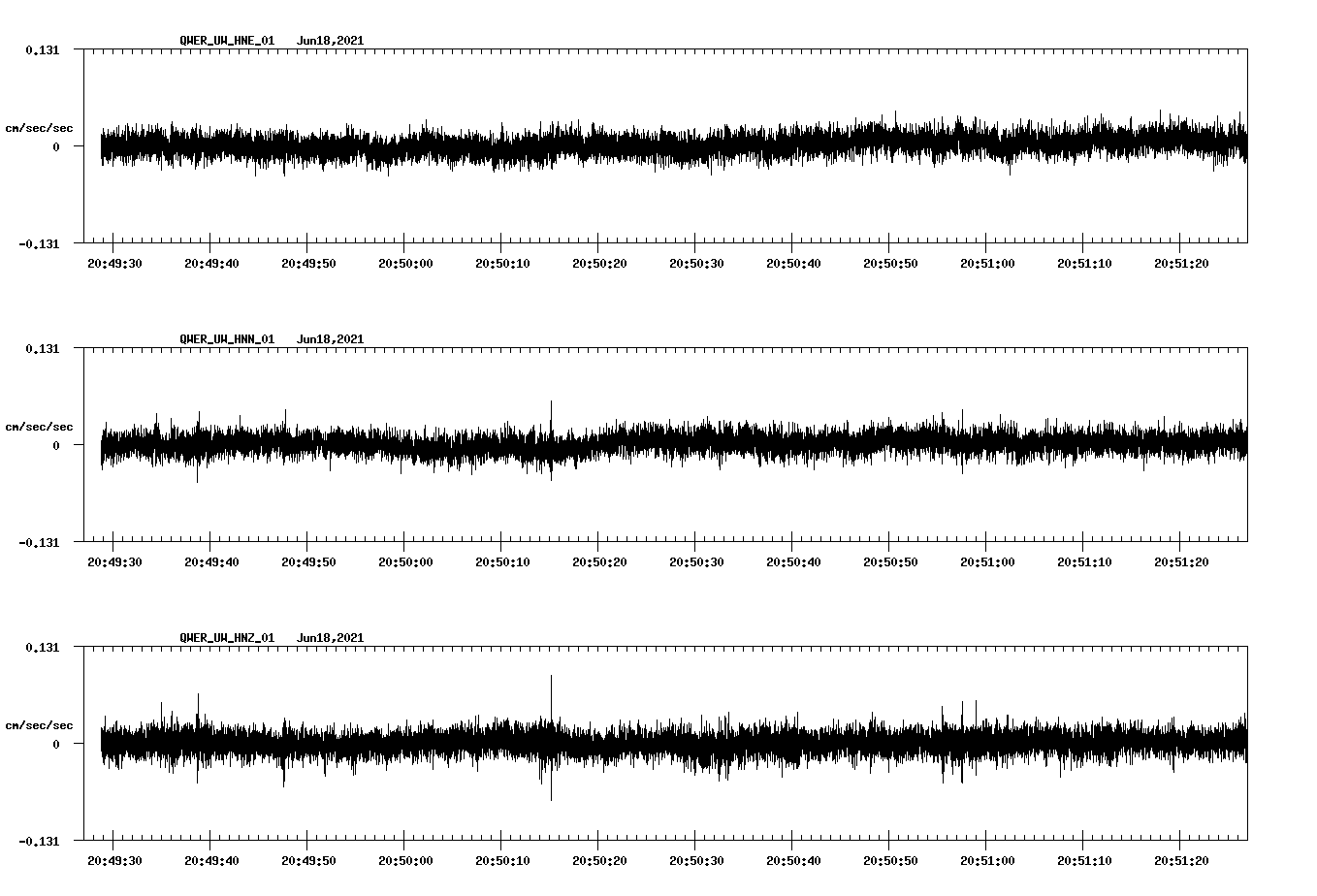Click the 0.131 upper limit of HNE plot
The image size is (1317, 896).
click(x=42, y=49)
